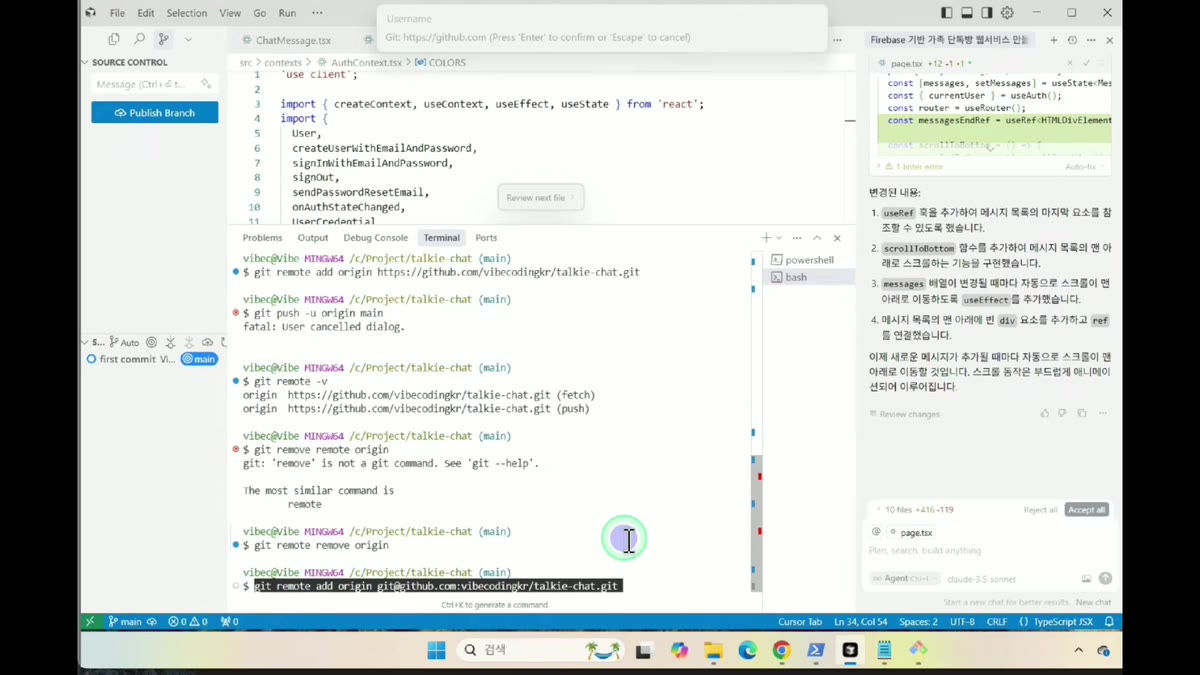Switch to the Output panel tab
This screenshot has width=1200, height=675.
click(313, 238)
